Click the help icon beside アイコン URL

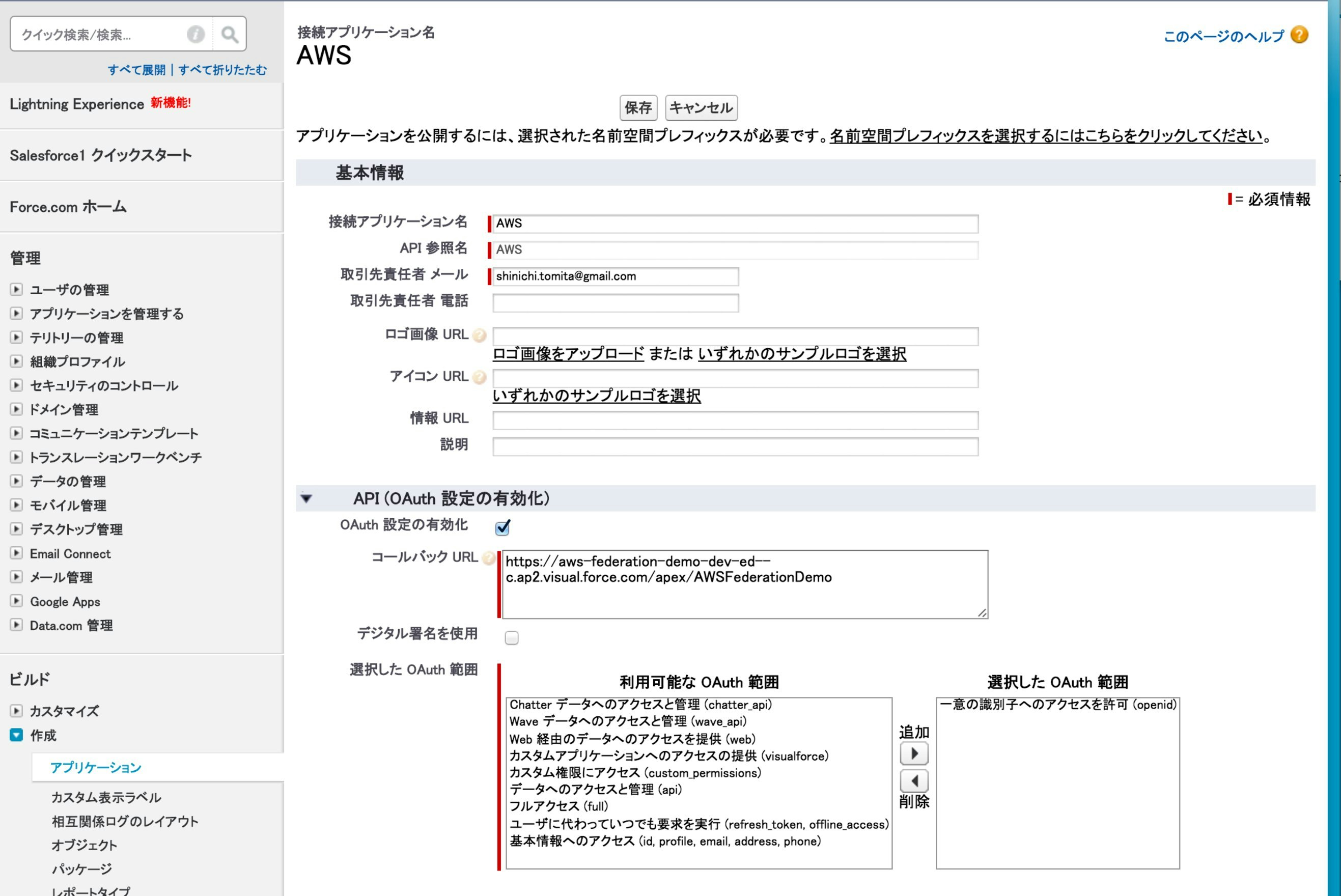480,377
